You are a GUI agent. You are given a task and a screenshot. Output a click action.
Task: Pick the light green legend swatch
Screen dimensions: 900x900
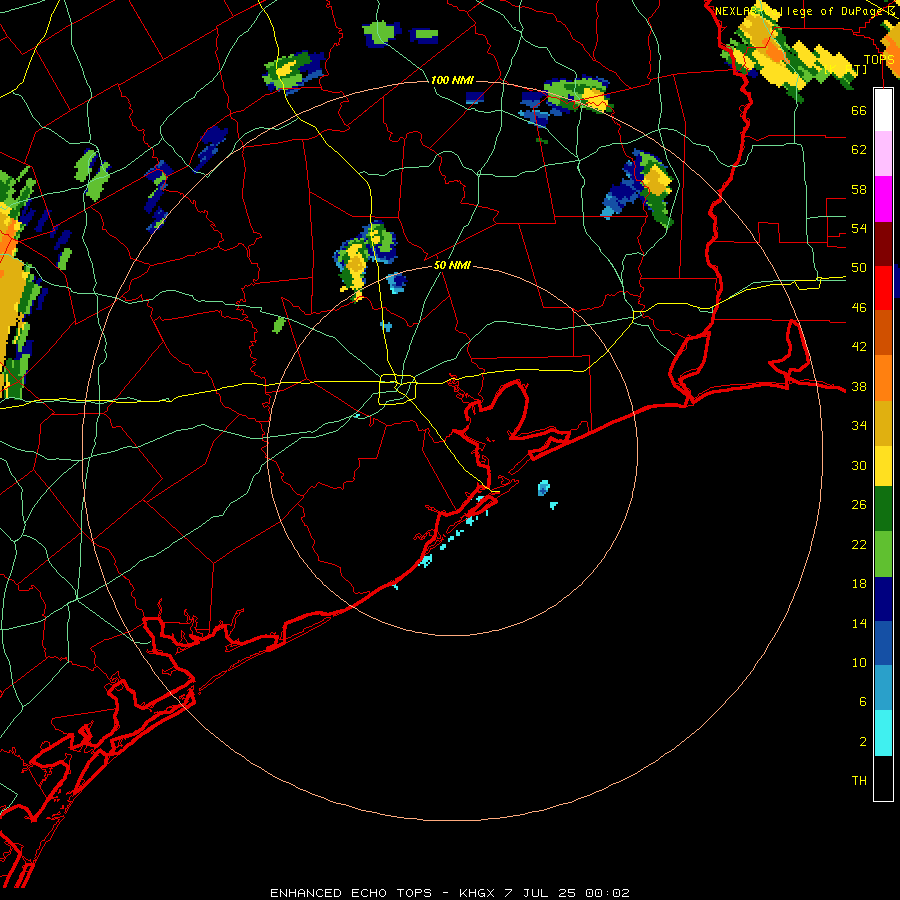(883, 554)
